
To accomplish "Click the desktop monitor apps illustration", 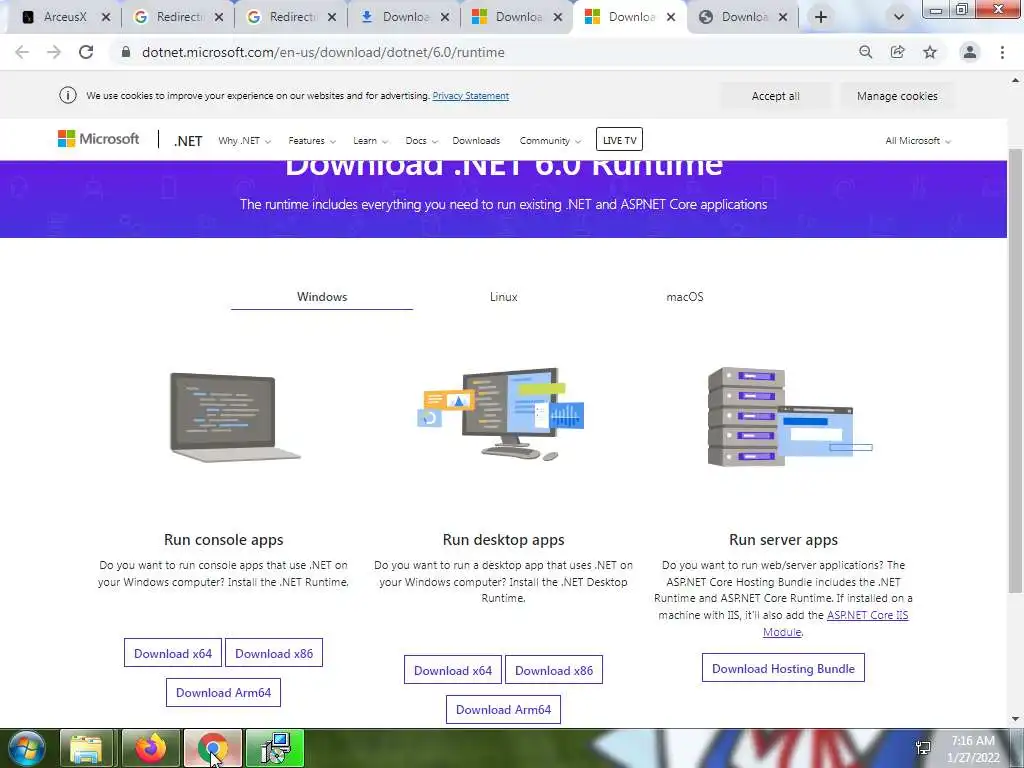I will point(502,413).
